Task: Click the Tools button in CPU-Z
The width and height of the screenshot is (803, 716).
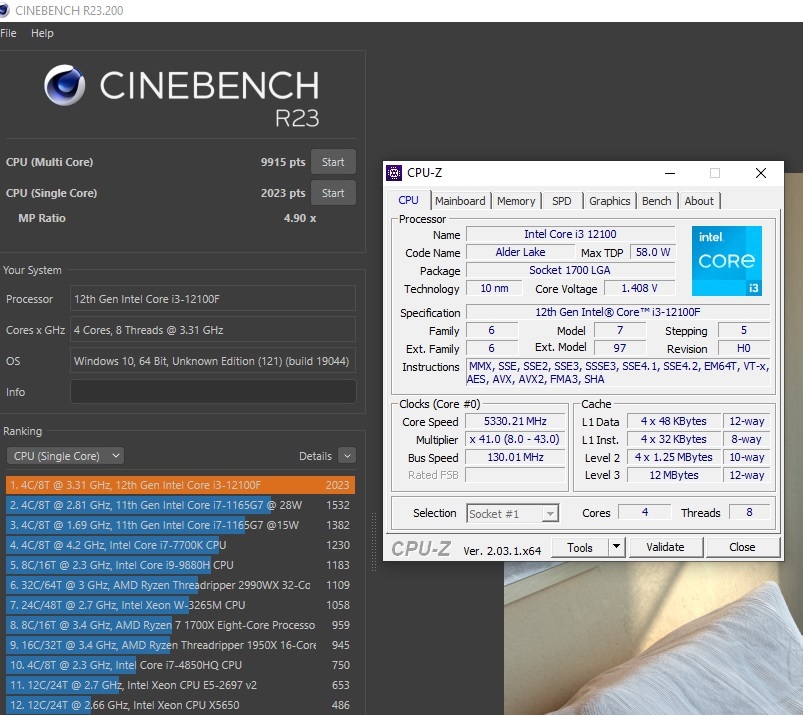Action: pos(580,547)
